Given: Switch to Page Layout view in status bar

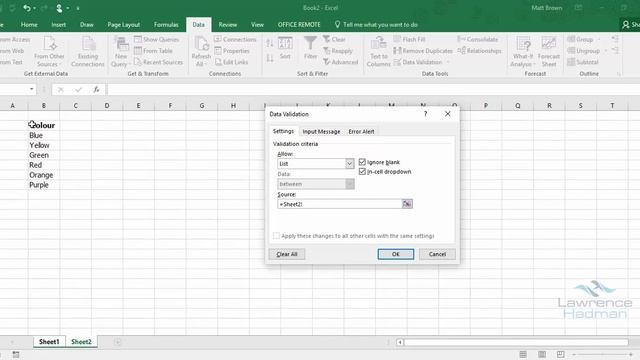Looking at the screenshot, I should tap(542, 354).
